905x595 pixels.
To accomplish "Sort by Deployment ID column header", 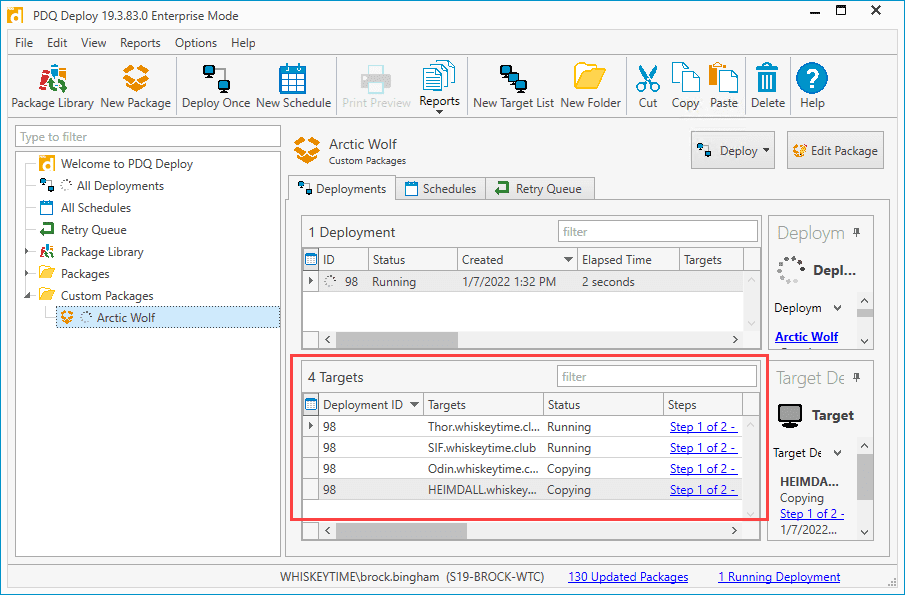I will click(x=371, y=405).
